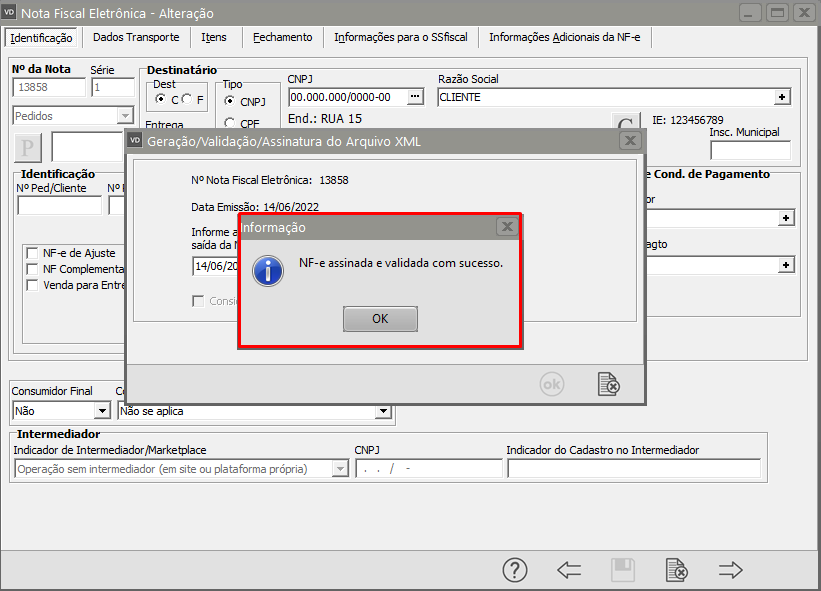The width and height of the screenshot is (821, 591).
Task: Select the CPF tipo radio button
Action: click(x=229, y=123)
